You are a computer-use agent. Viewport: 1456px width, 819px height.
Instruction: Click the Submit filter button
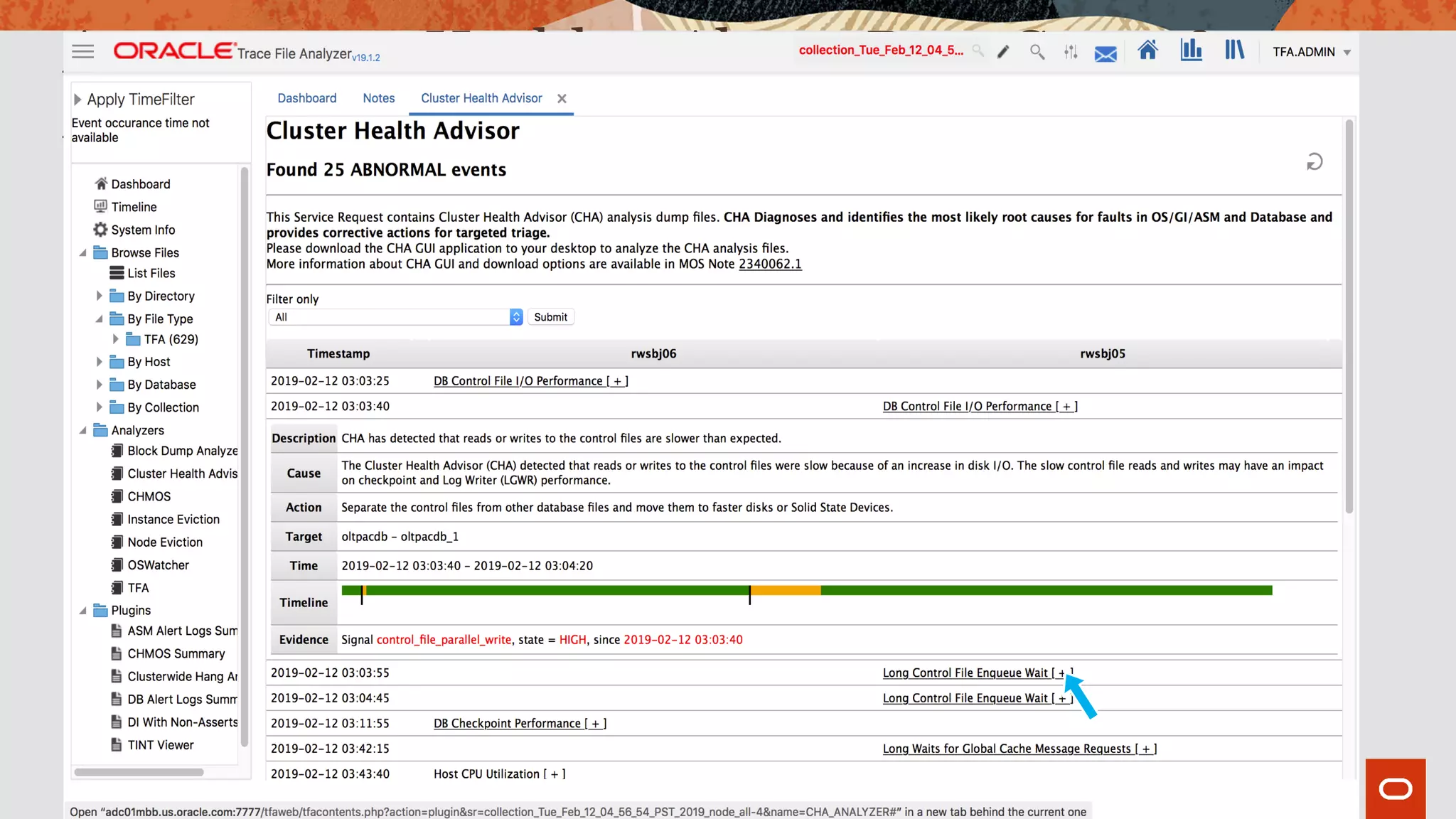pos(551,317)
